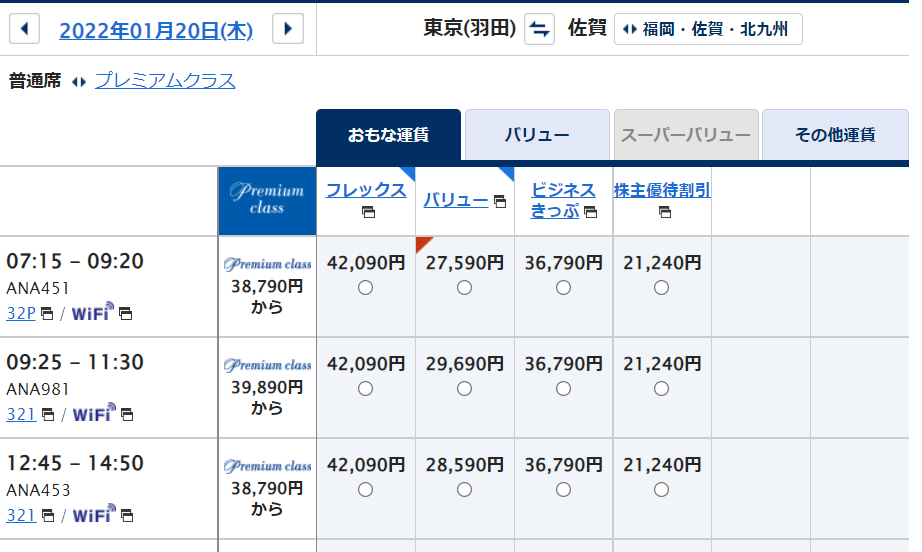
Task: Open popup icon next to 32P aircraft
Action: (x=47, y=314)
